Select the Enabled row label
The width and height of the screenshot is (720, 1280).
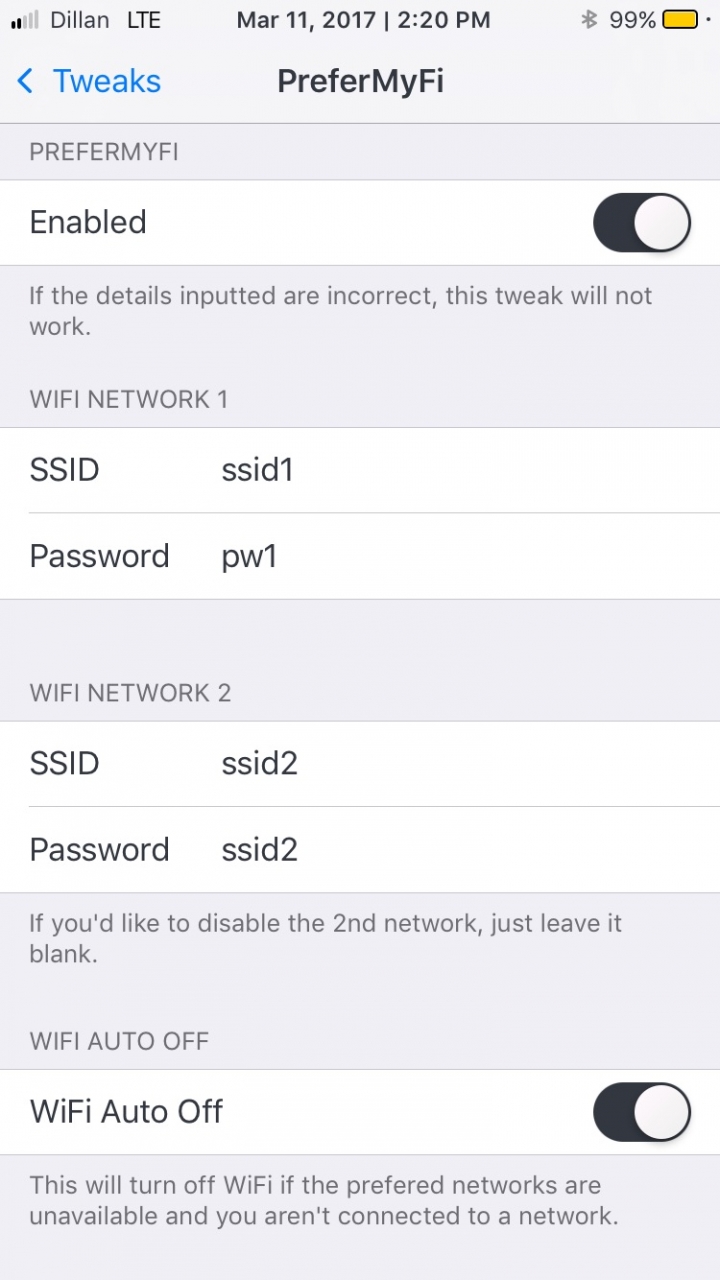point(88,222)
